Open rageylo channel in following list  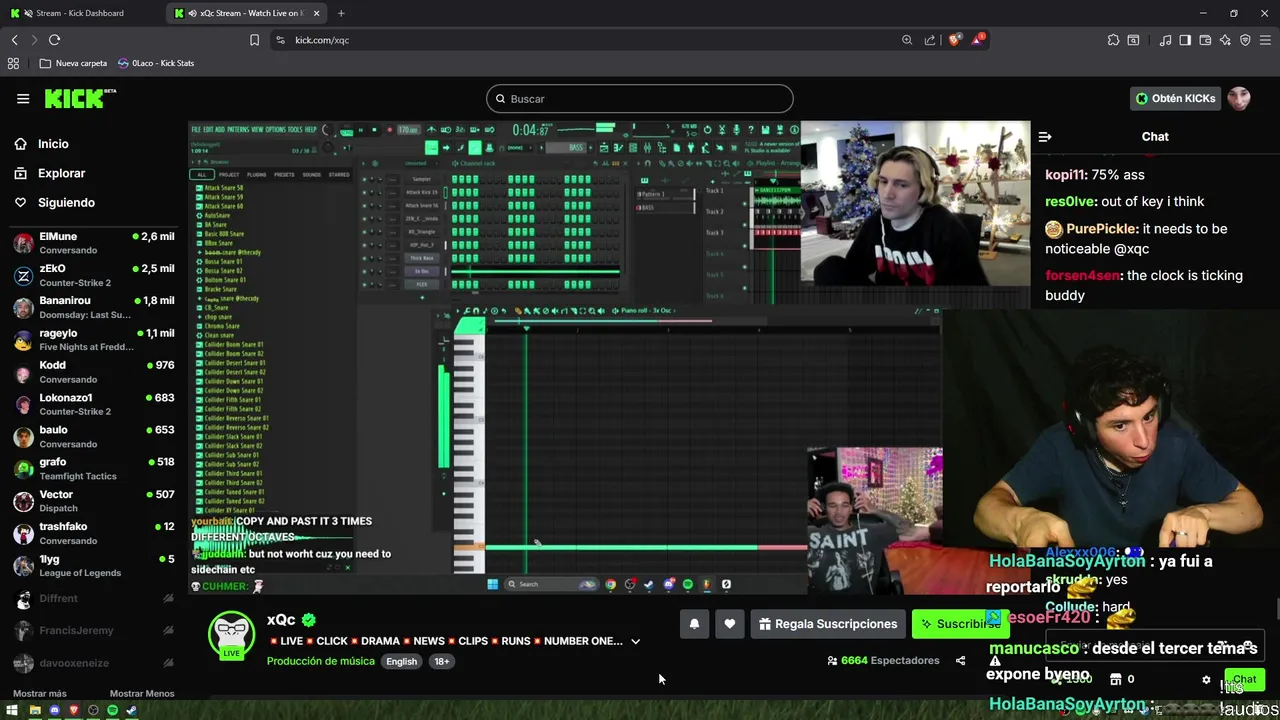pos(94,340)
